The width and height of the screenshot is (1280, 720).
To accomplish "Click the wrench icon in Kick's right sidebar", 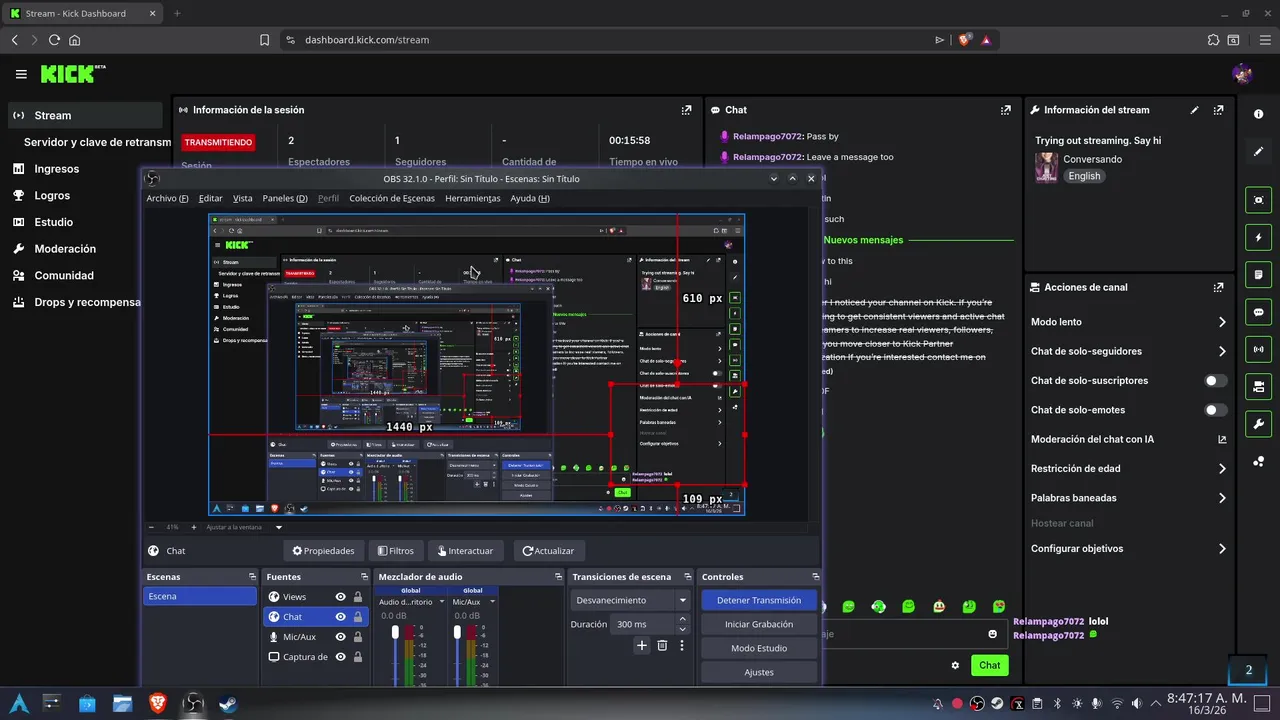I will tap(1259, 424).
